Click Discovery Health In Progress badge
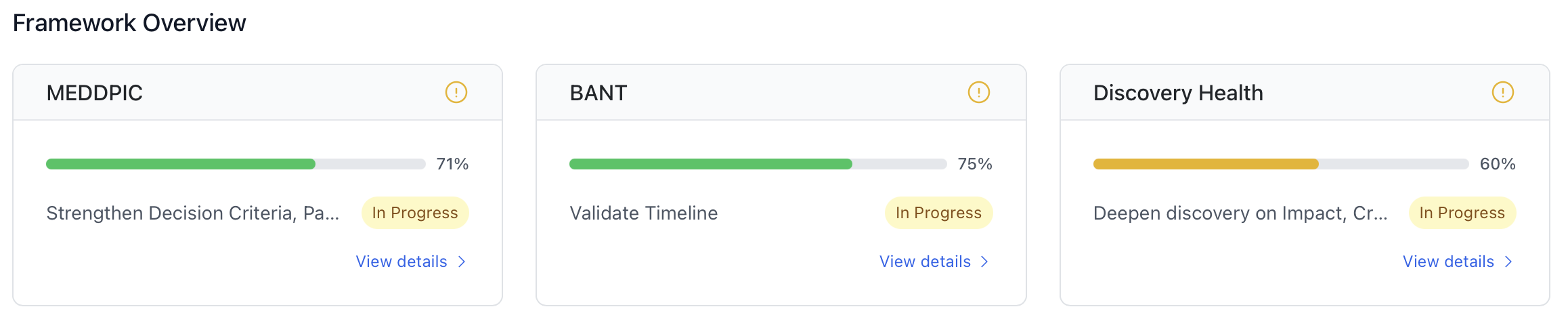 (1462, 213)
